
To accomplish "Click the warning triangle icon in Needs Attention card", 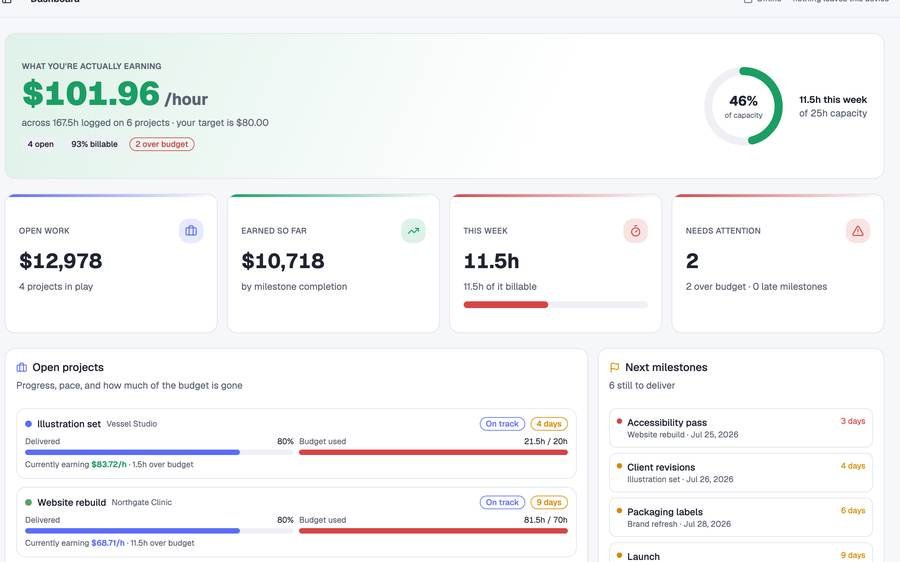I will tap(858, 231).
